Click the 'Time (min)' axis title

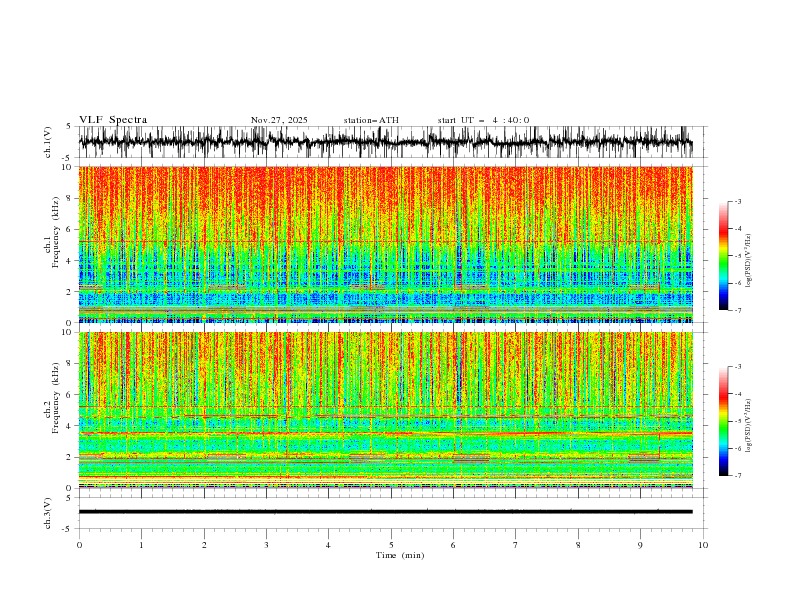(400, 555)
